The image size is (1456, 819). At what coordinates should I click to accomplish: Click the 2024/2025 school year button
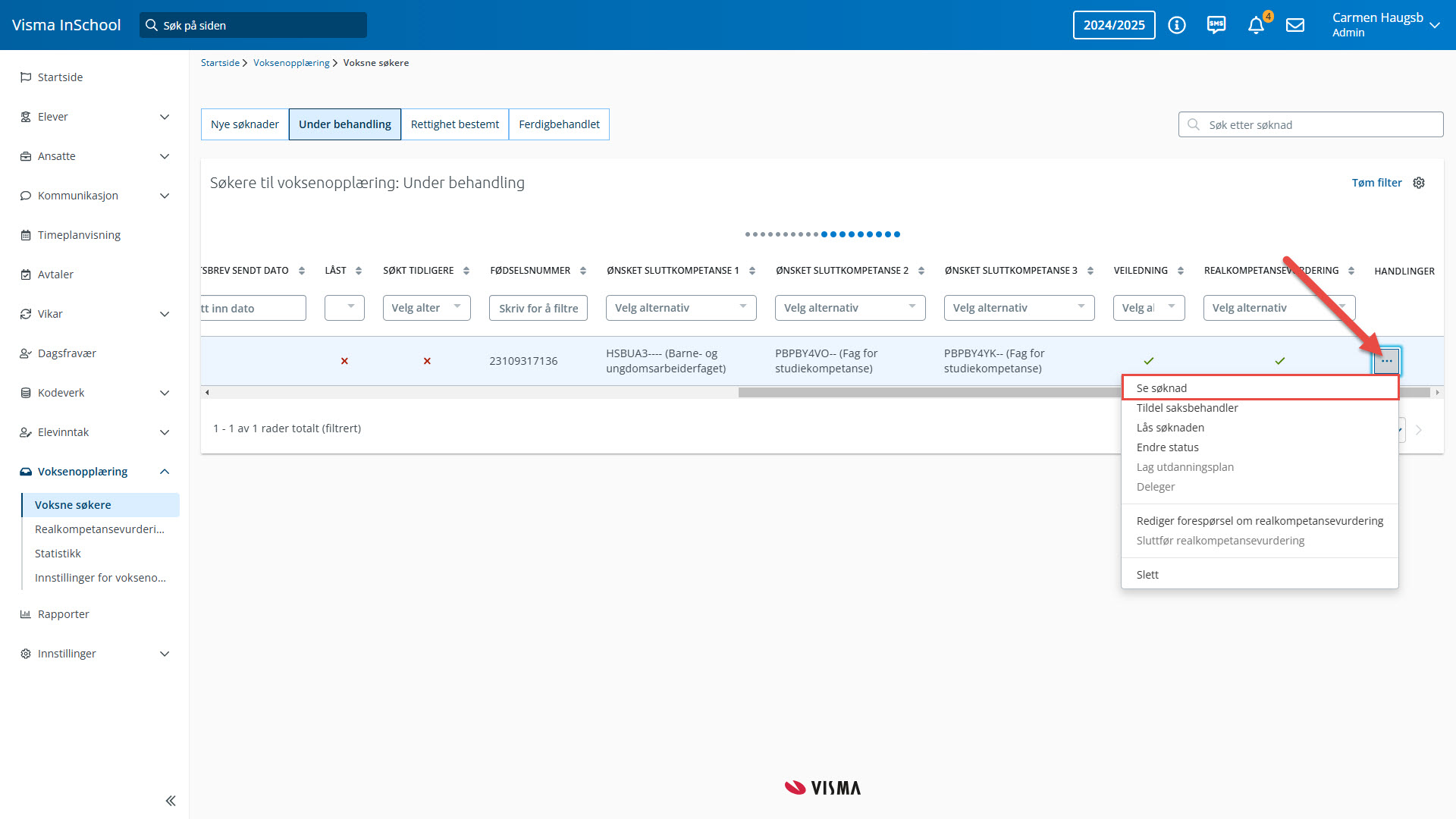(x=1113, y=25)
